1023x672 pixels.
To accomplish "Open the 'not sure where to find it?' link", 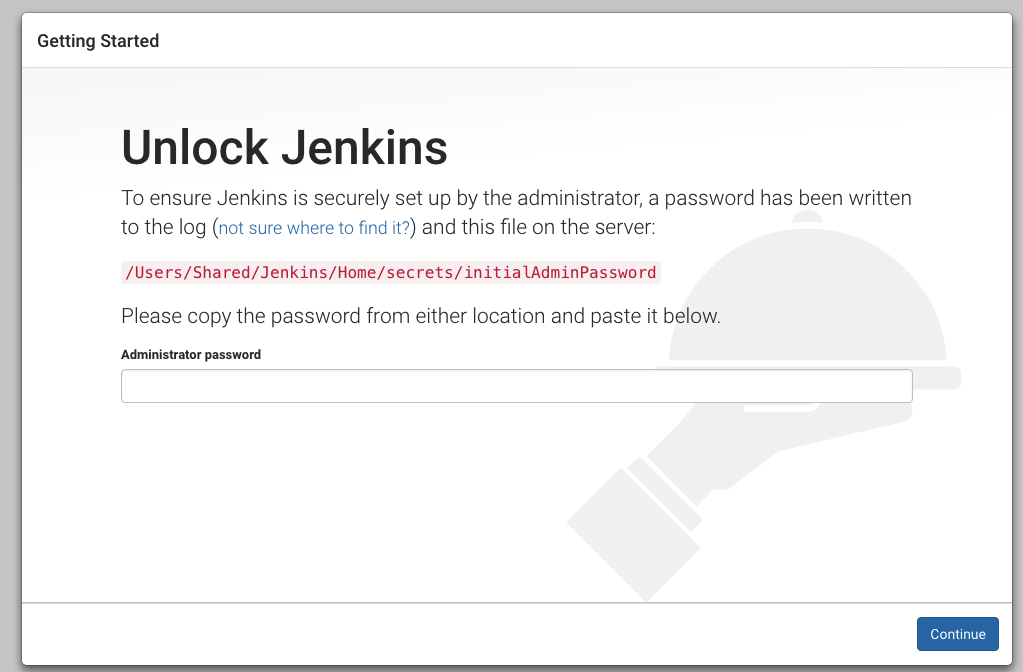I will tap(314, 228).
